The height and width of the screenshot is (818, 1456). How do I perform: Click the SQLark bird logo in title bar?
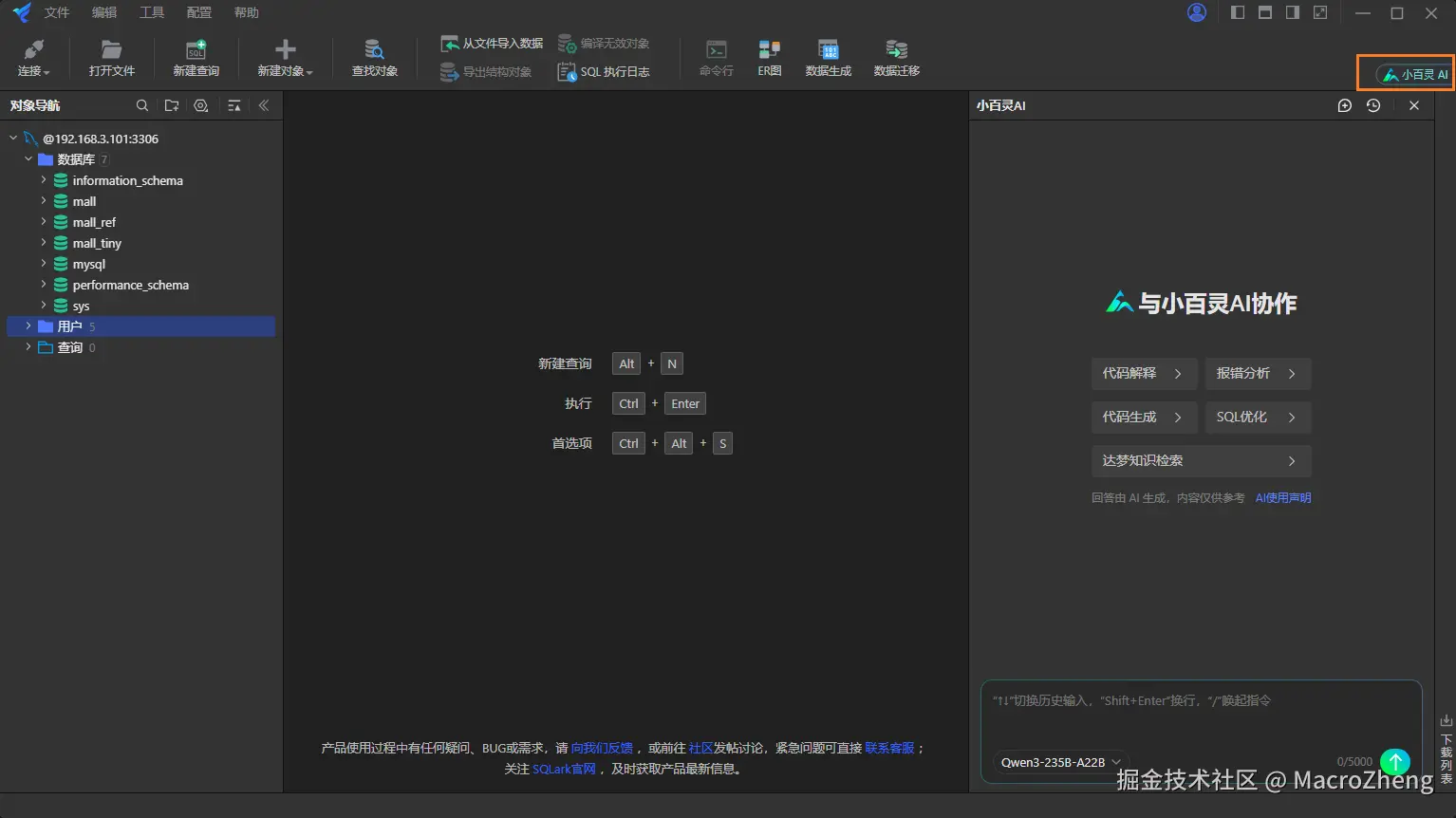(21, 12)
